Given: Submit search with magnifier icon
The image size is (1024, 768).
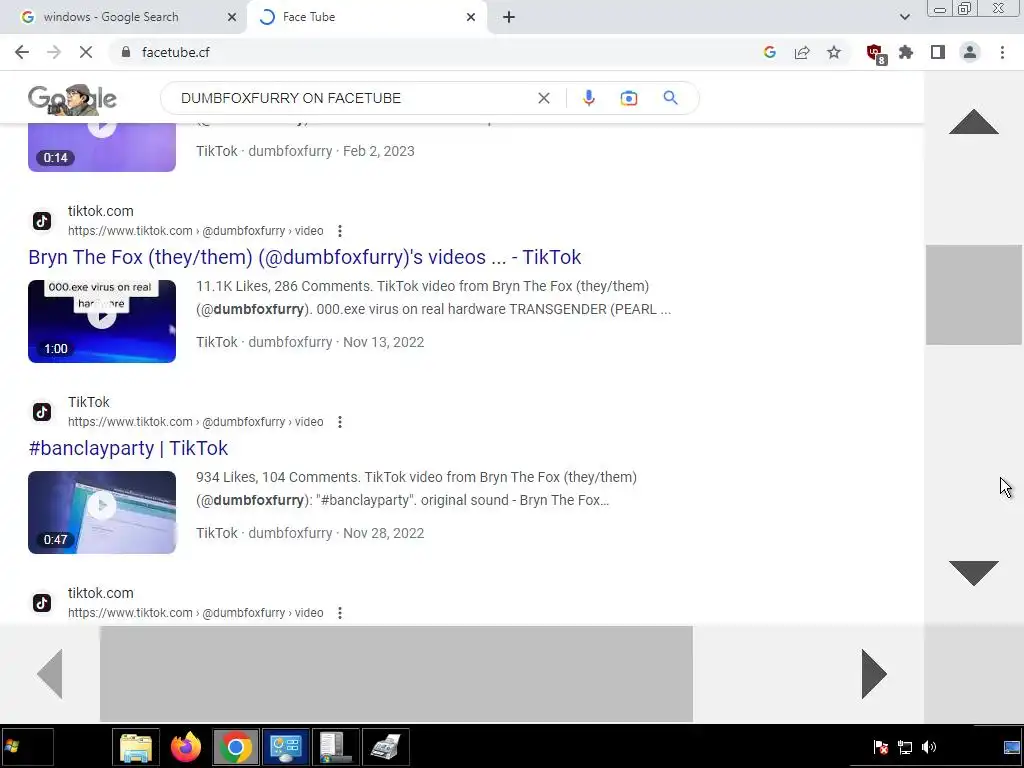Looking at the screenshot, I should (x=670, y=98).
